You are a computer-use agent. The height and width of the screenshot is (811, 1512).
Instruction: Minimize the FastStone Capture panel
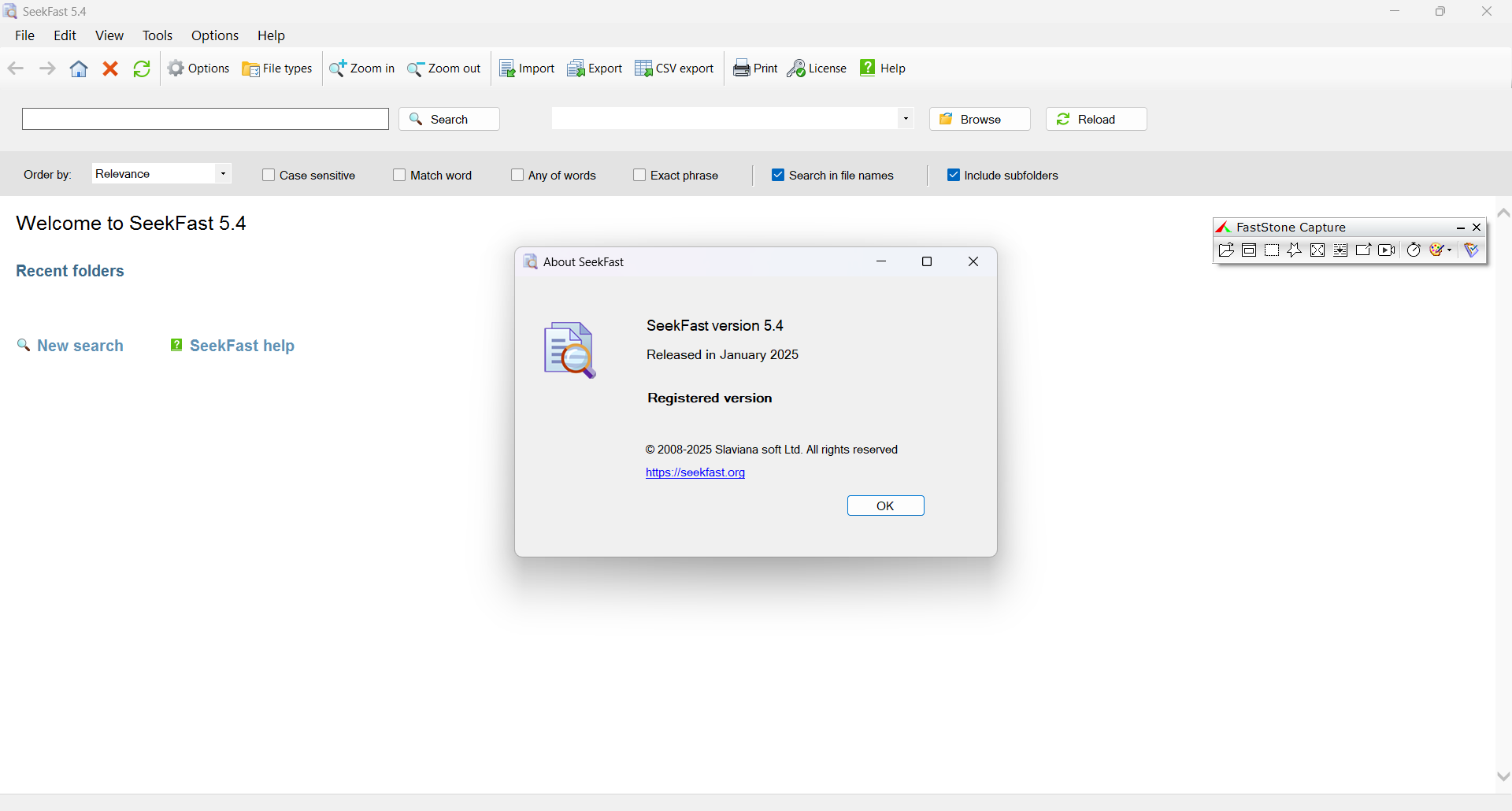1461,228
